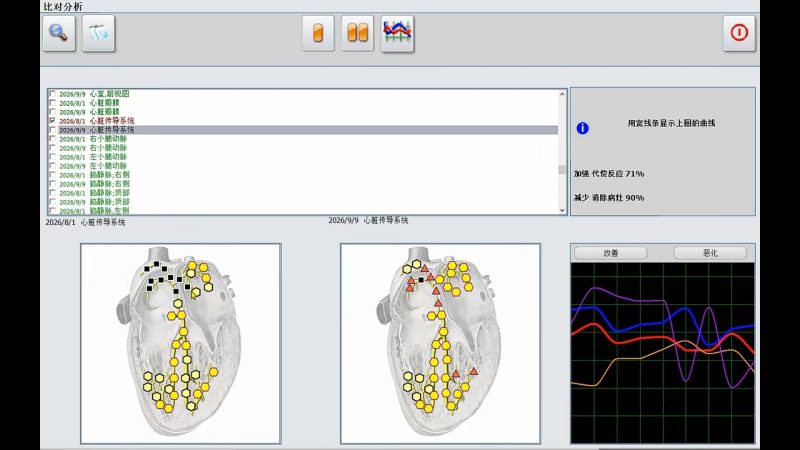The width and height of the screenshot is (800, 450).
Task: Select the 2026/9/9 右小腿动脉 row text
Action: (x=93, y=148)
